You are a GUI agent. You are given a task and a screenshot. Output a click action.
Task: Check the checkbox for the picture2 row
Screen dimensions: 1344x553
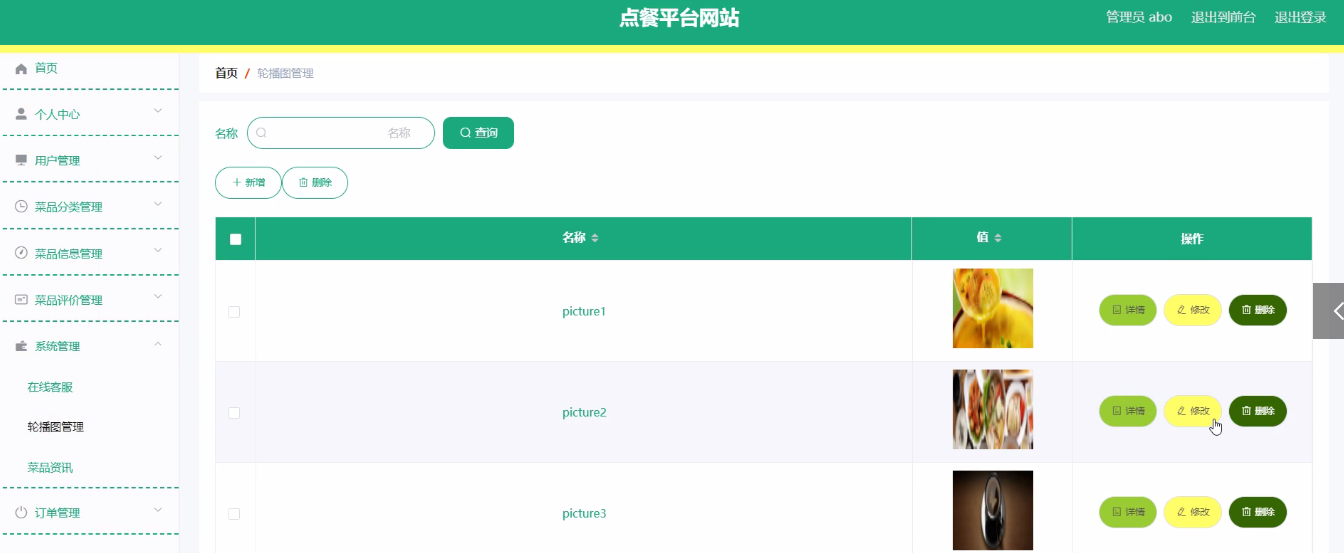point(234,413)
